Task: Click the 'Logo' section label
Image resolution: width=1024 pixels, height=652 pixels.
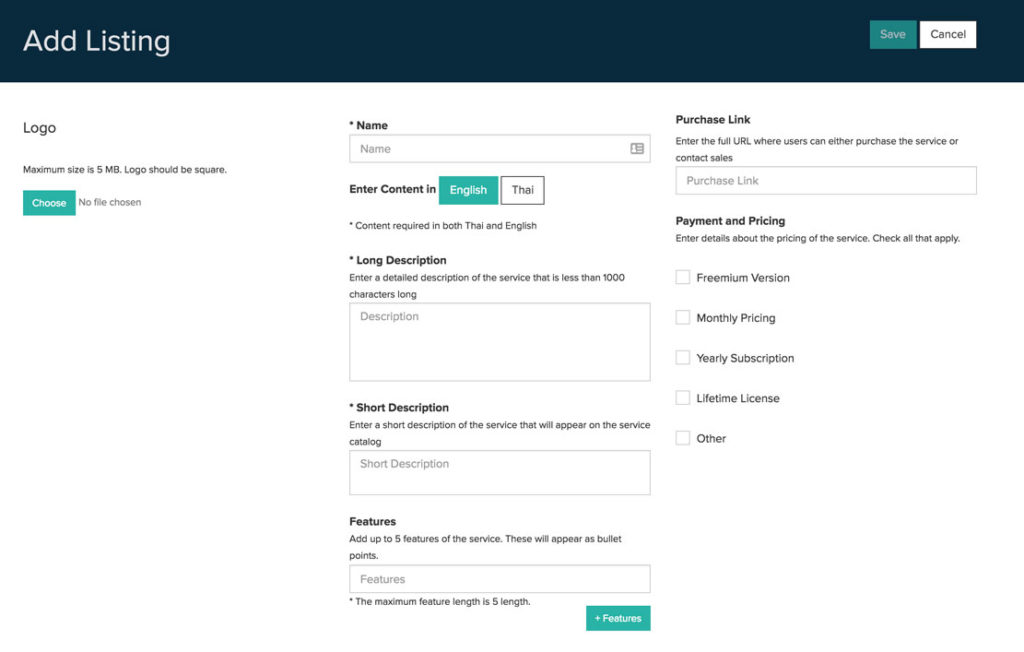Action: [x=39, y=128]
